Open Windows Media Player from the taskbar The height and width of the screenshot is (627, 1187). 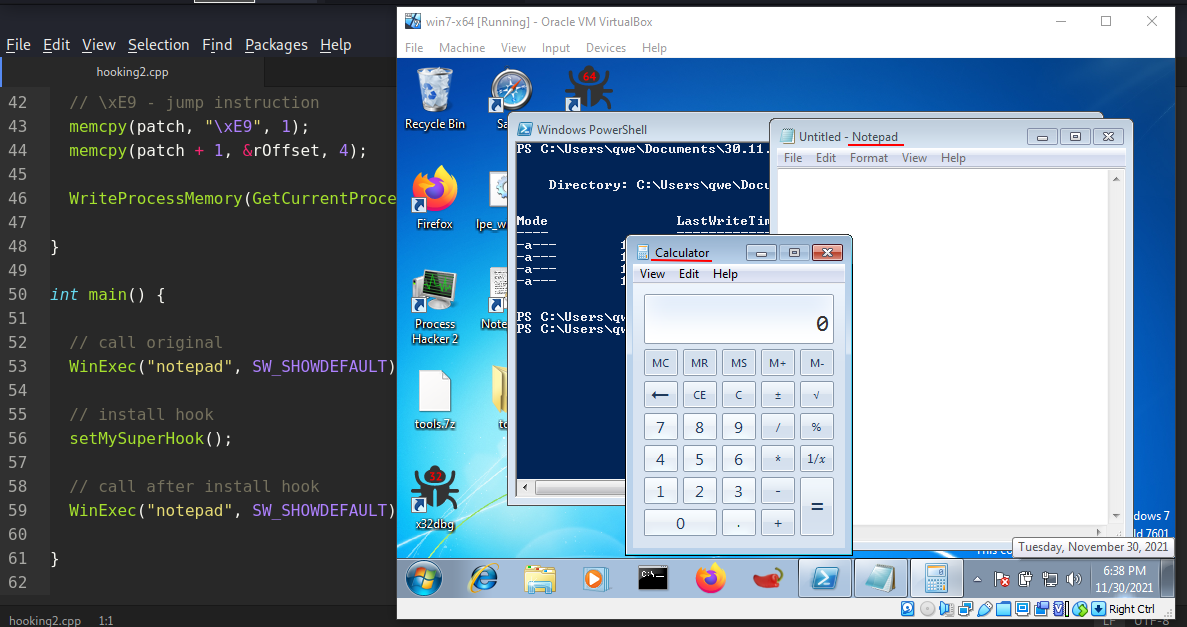[x=596, y=579]
